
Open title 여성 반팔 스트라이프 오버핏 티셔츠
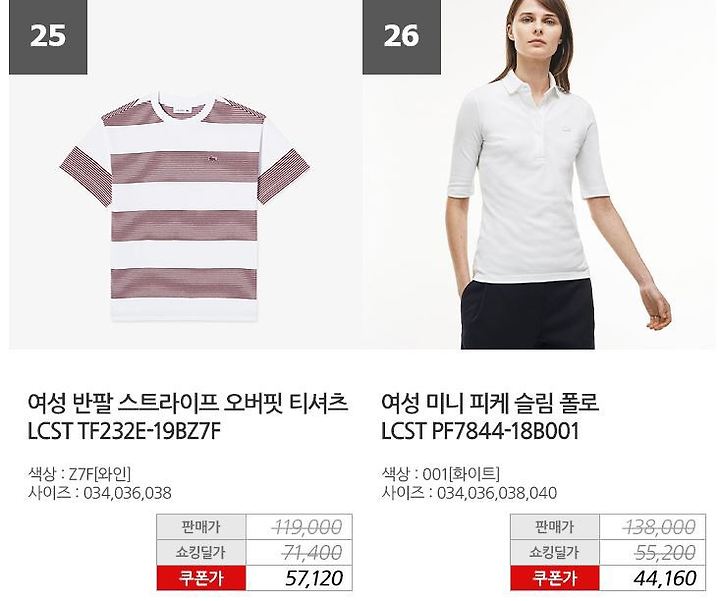187,402
